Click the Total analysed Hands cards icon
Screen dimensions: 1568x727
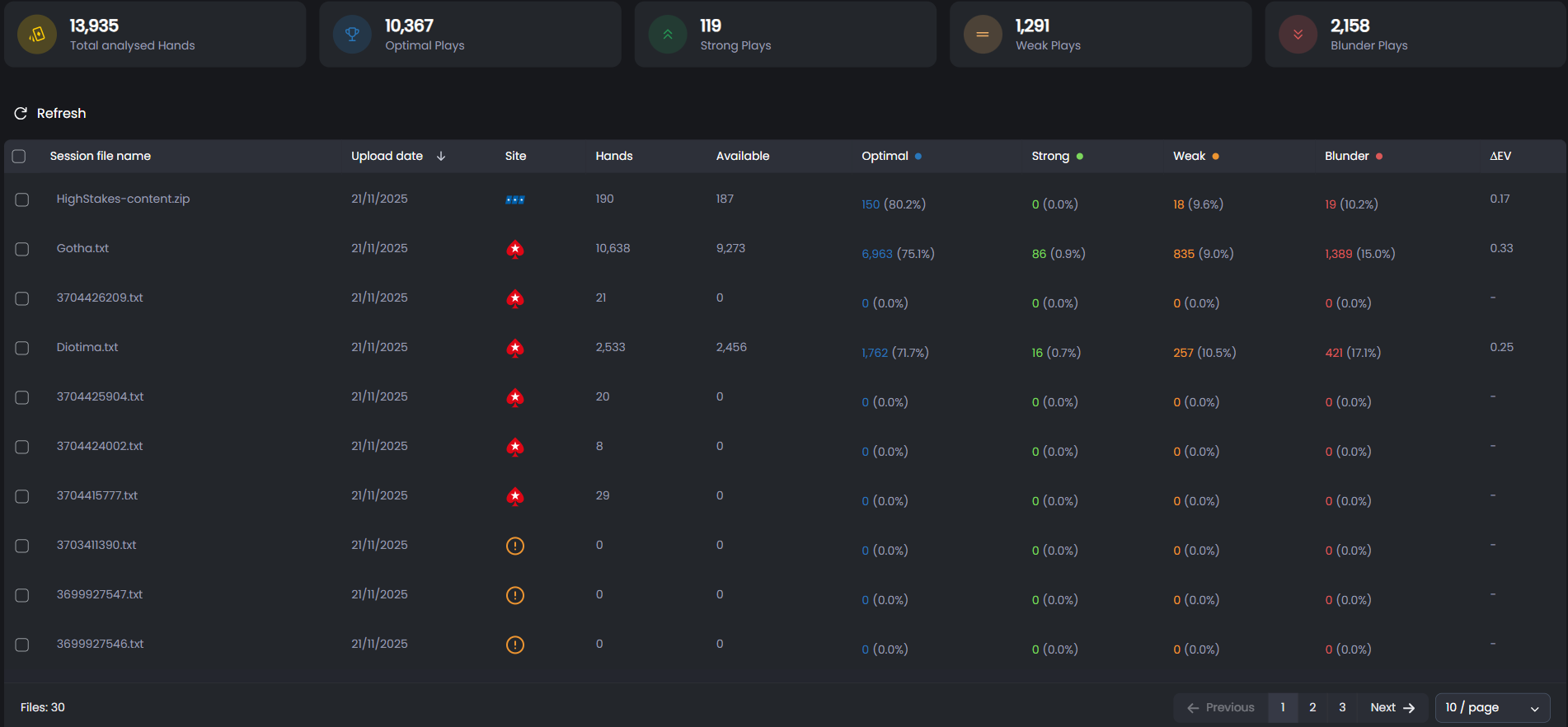click(37, 35)
